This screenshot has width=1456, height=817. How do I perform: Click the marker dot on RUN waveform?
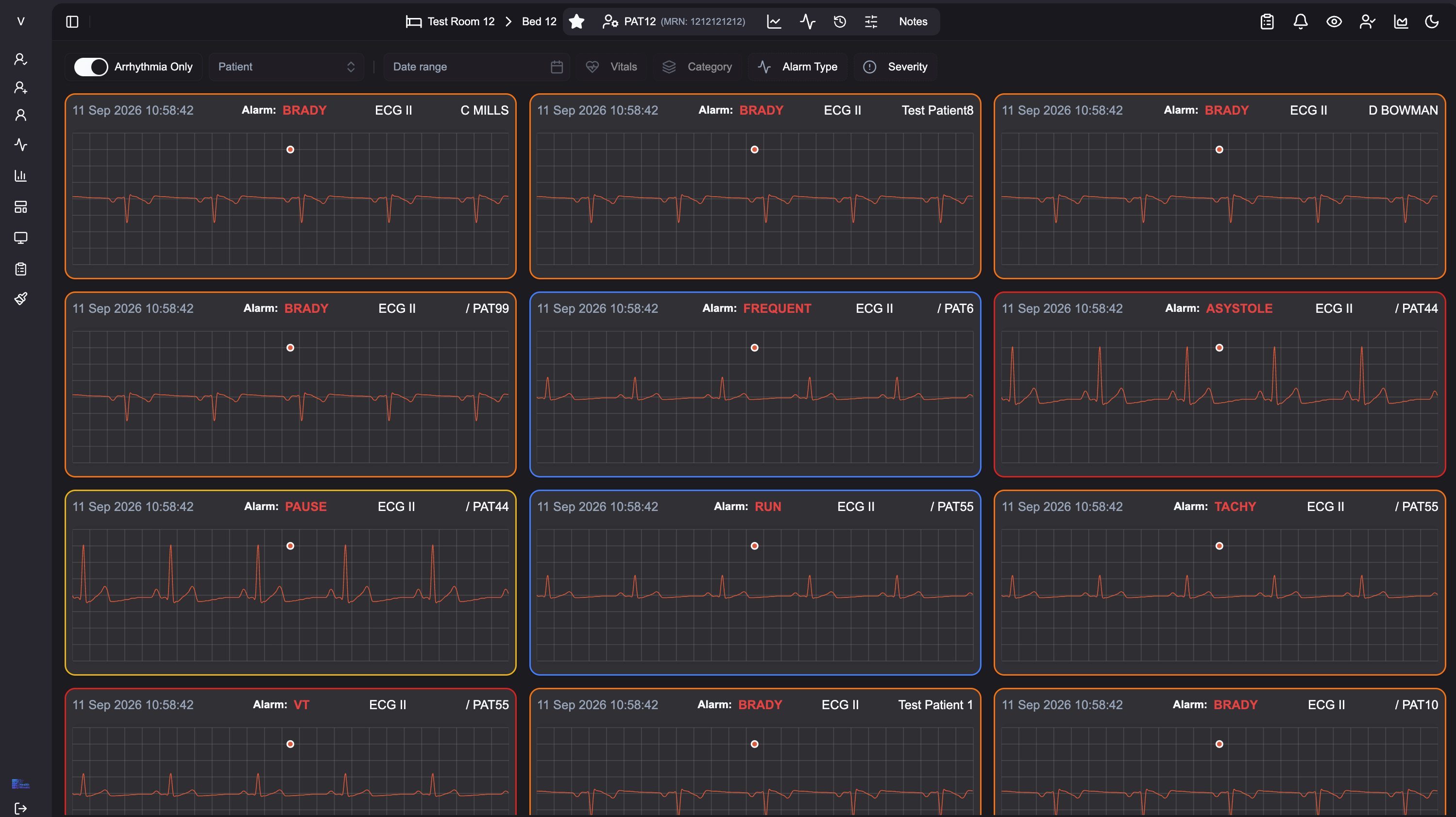[755, 545]
